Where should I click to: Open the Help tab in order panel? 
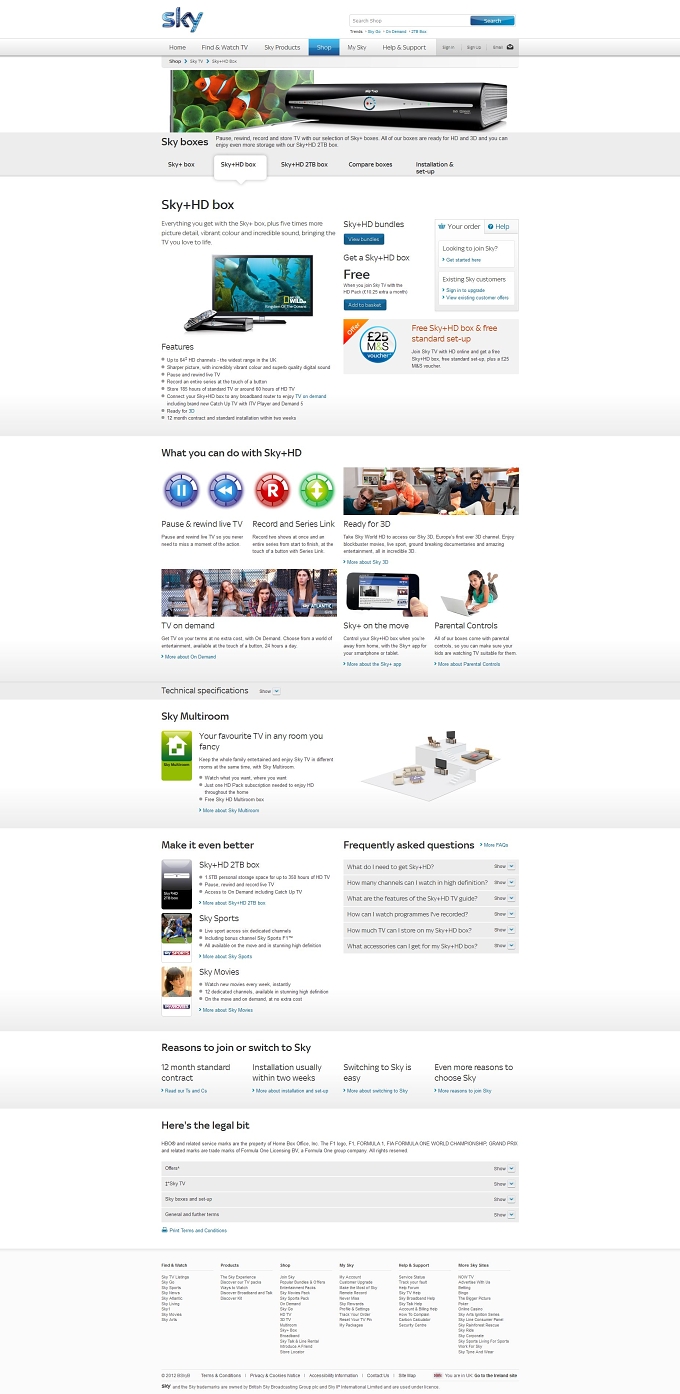click(x=502, y=226)
